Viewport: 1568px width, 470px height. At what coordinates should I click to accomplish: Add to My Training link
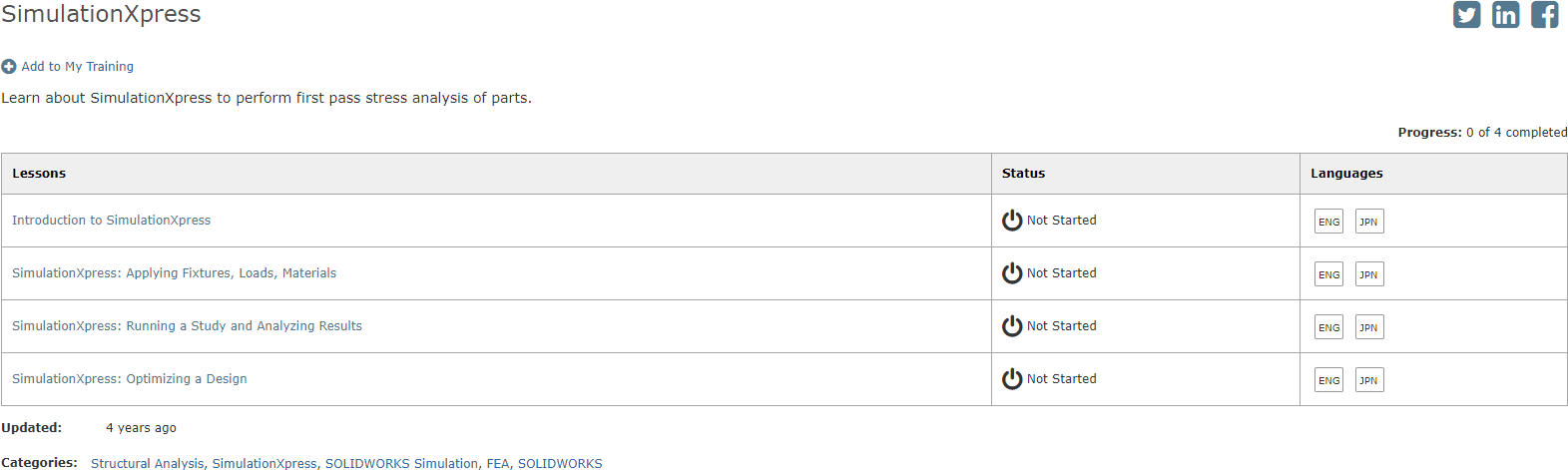click(x=78, y=67)
